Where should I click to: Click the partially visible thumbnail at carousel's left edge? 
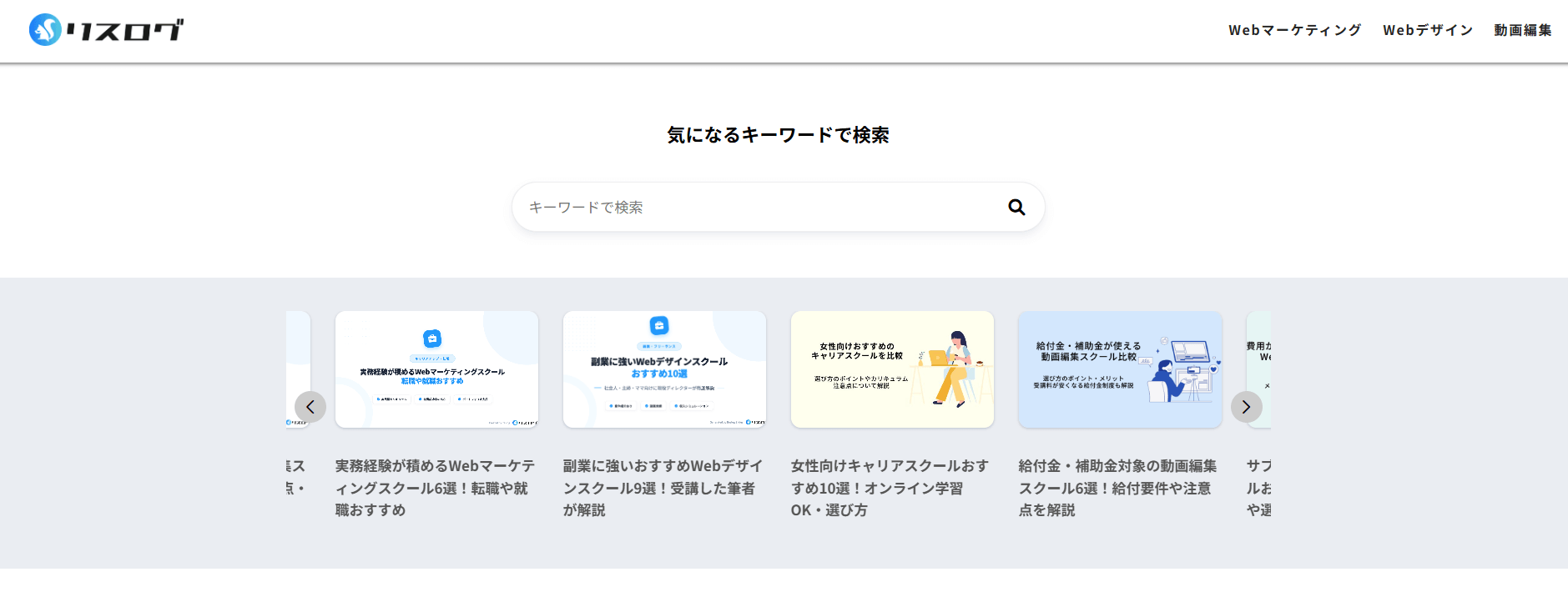pos(298,350)
